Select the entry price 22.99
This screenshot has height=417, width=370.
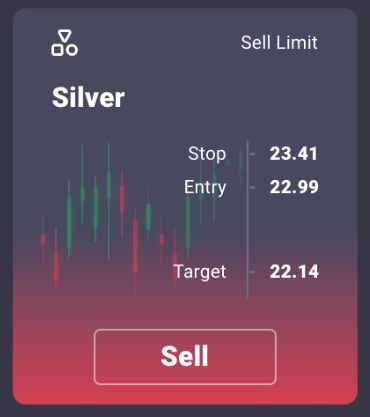(294, 187)
